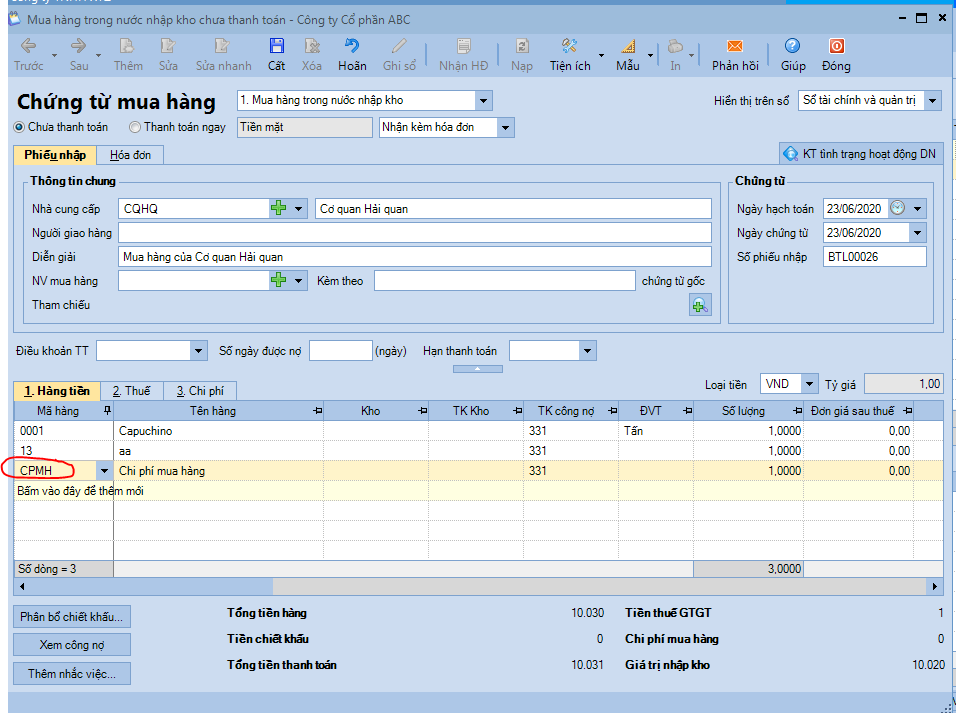This screenshot has height=713, width=956.
Task: Click Người giao hàng input field
Action: pos(415,232)
